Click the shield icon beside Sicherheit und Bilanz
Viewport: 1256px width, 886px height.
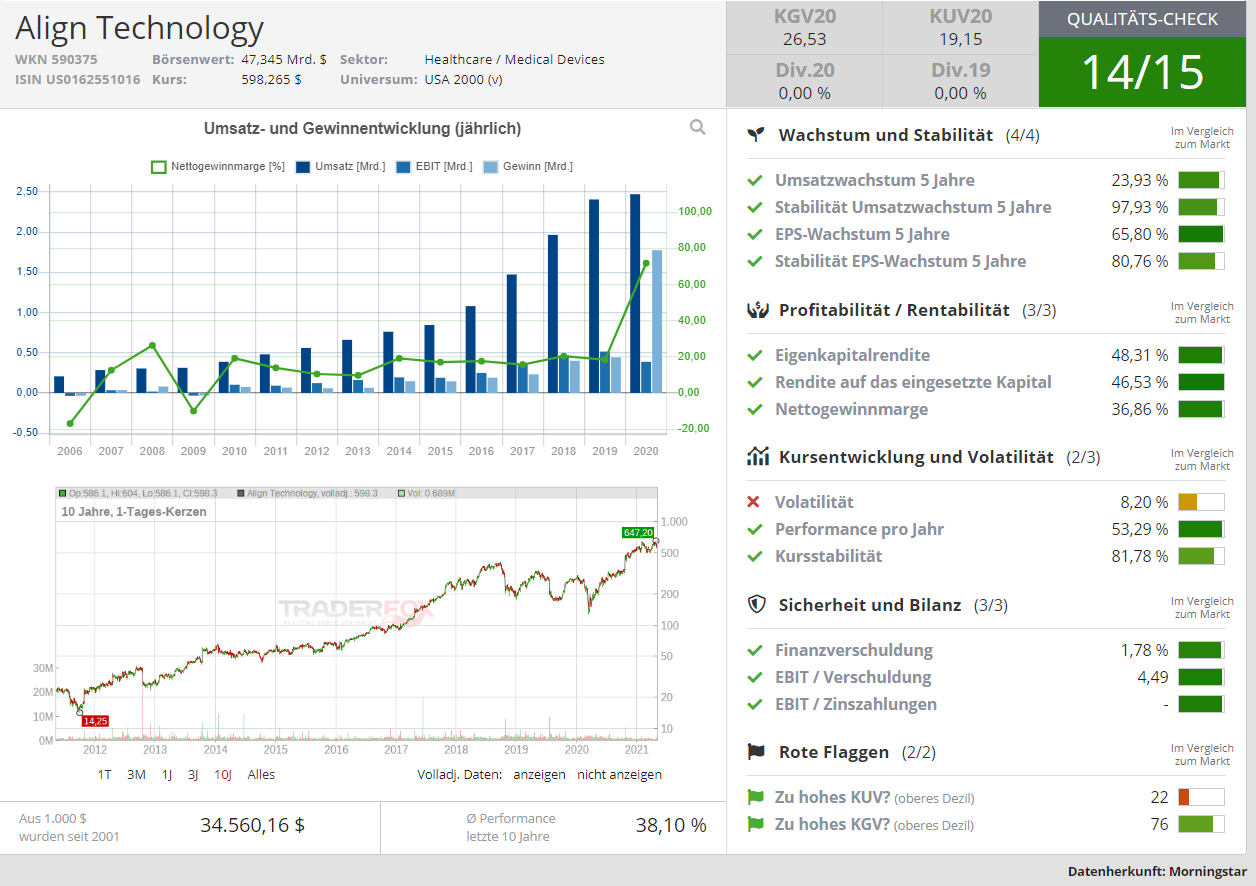point(758,605)
